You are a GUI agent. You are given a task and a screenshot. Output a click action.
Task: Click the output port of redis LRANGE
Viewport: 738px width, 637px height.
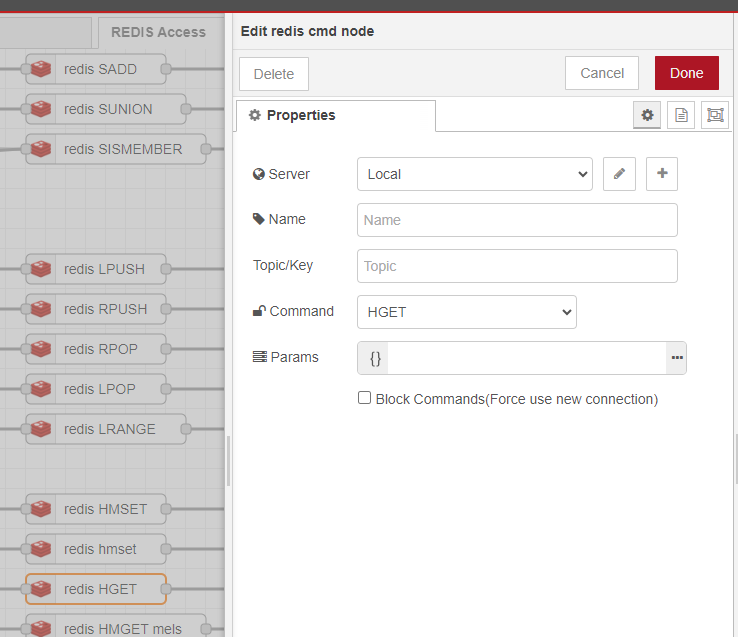point(186,429)
